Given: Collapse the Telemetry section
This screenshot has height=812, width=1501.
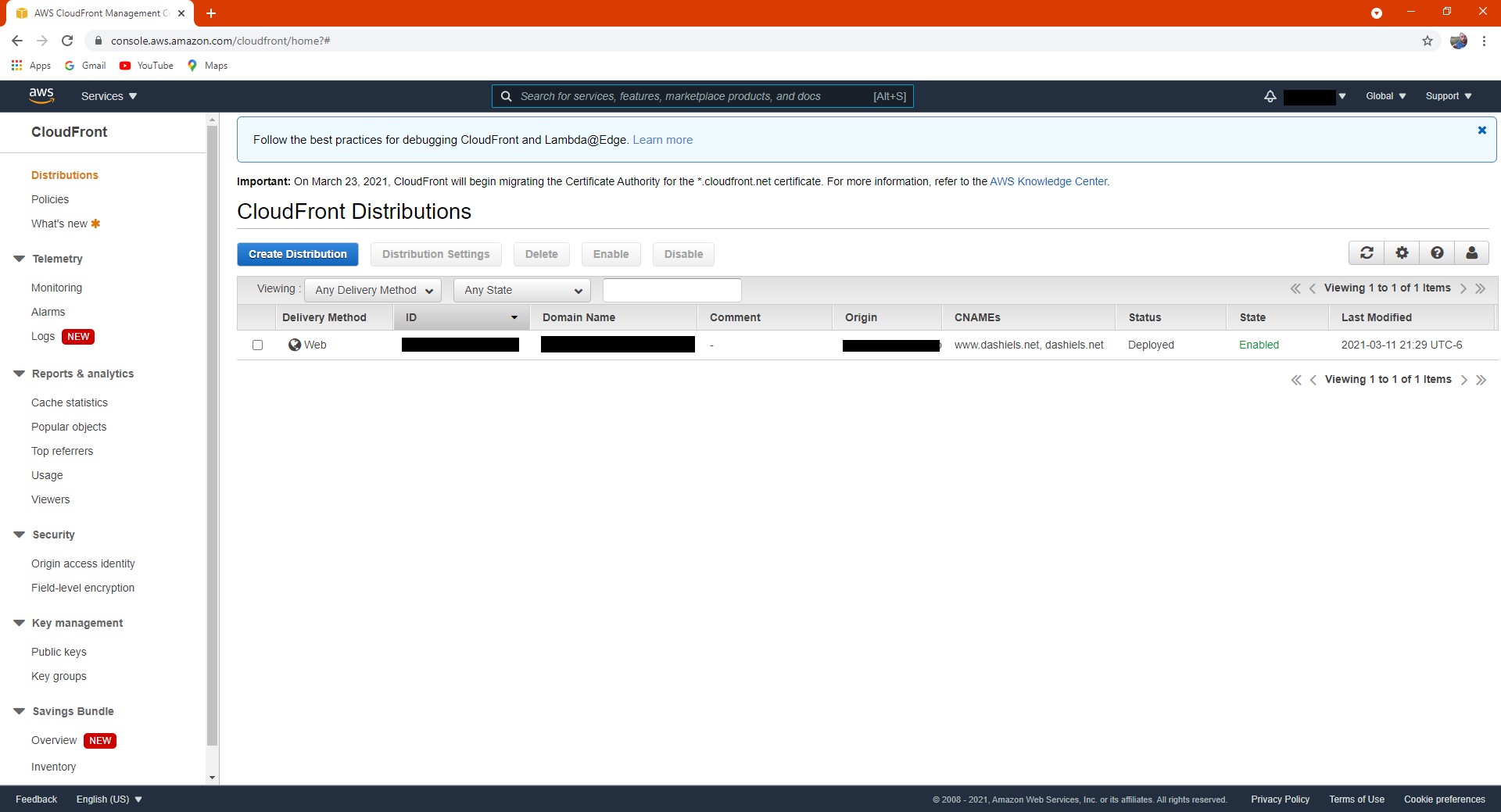Looking at the screenshot, I should [20, 259].
